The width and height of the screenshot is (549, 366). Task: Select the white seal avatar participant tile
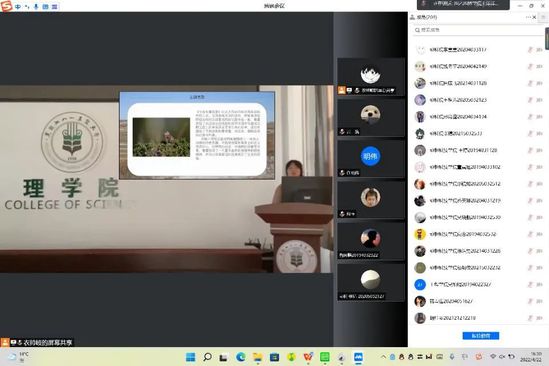click(370, 117)
